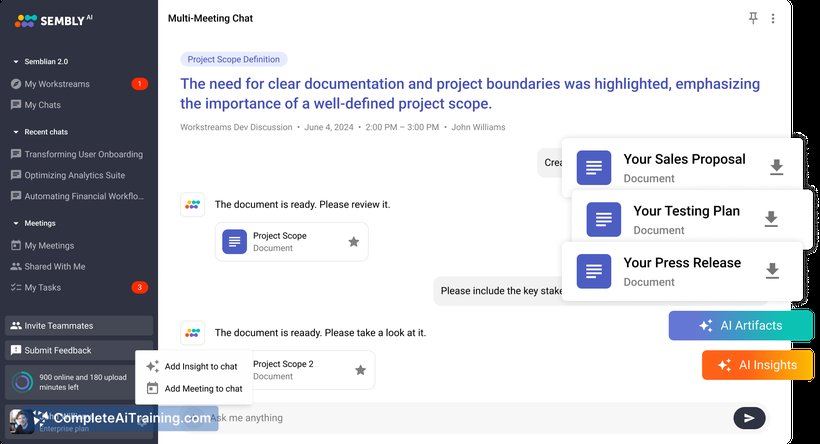The image size is (820, 444).
Task: Click the Shared With Me people icon
Action: pos(16,266)
